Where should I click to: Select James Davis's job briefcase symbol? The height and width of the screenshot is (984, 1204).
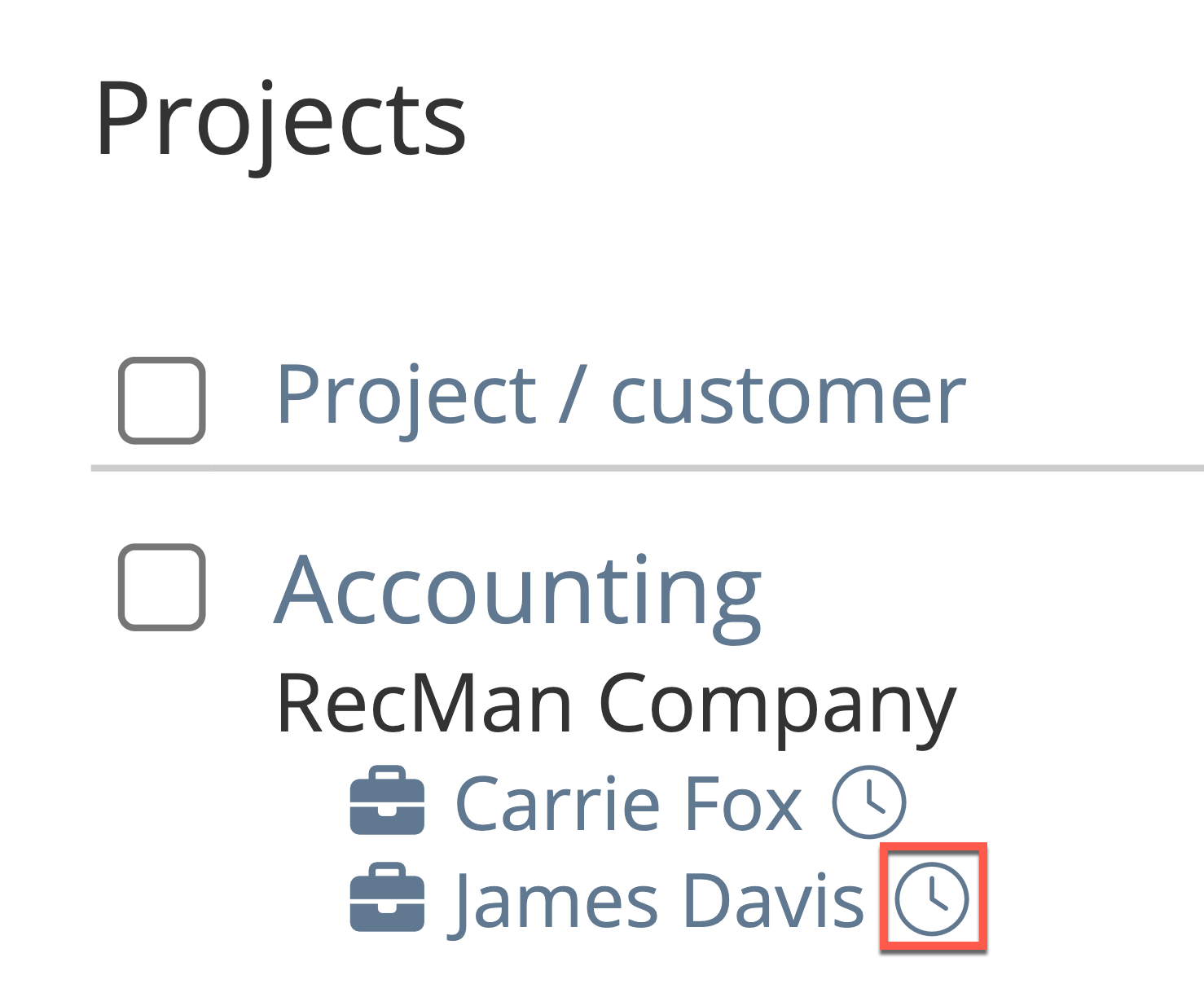387,898
